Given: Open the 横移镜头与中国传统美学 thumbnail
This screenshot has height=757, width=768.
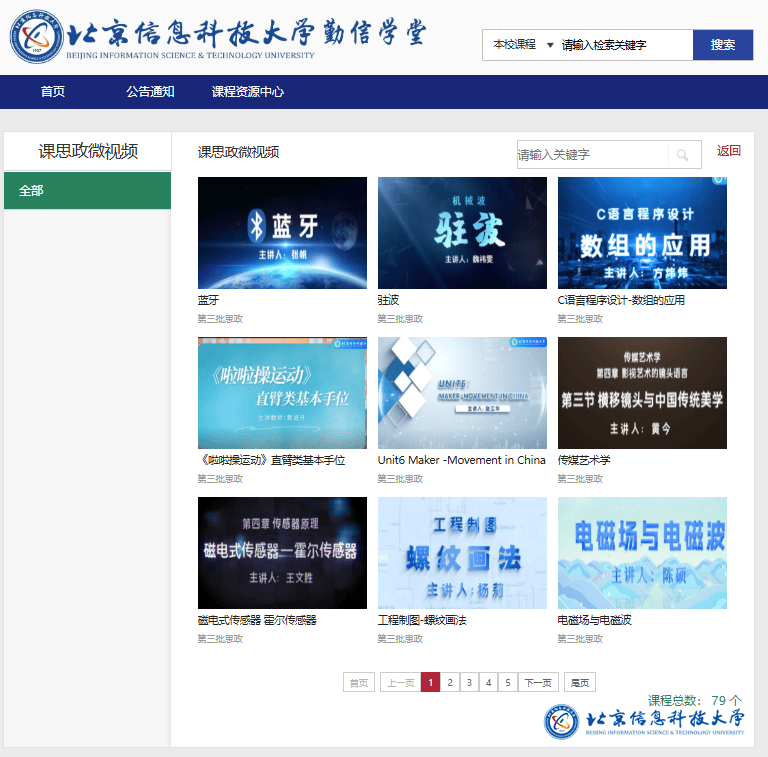Looking at the screenshot, I should pyautogui.click(x=642, y=393).
